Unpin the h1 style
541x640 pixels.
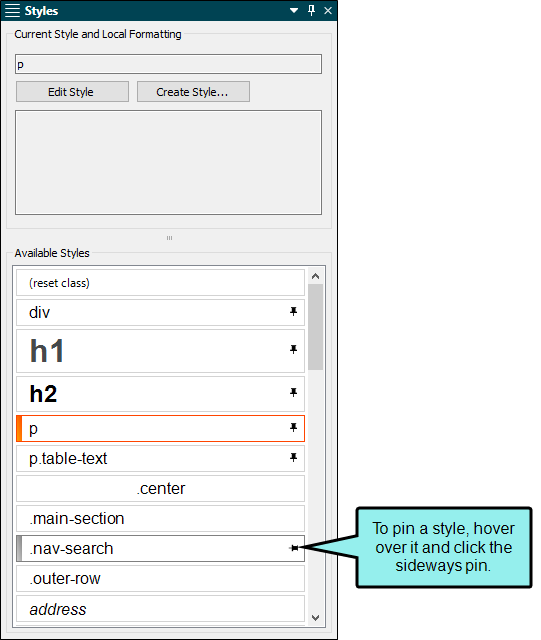293,350
